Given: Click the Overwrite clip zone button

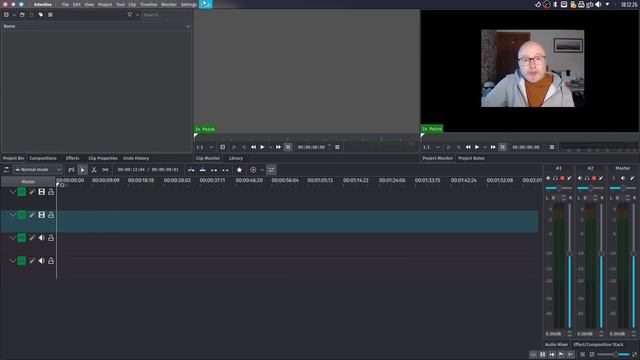Looking at the screenshot, I should coord(202,170).
